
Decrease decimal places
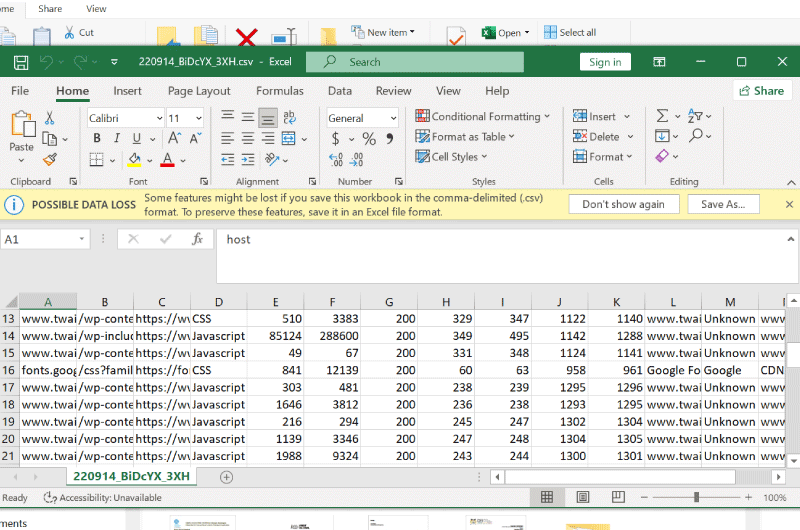click(x=356, y=160)
